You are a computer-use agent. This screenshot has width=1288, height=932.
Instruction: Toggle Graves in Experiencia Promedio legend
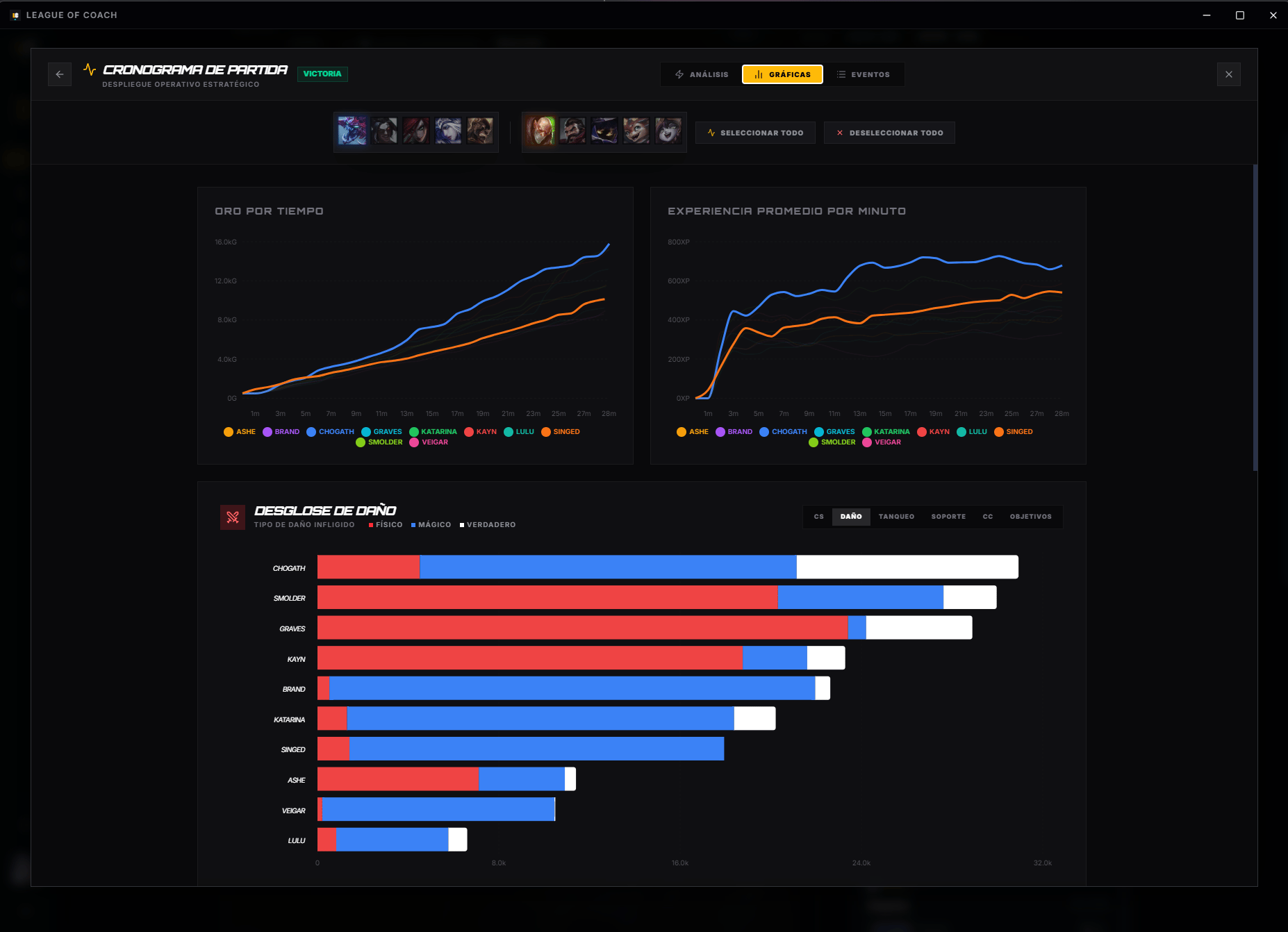coord(834,432)
